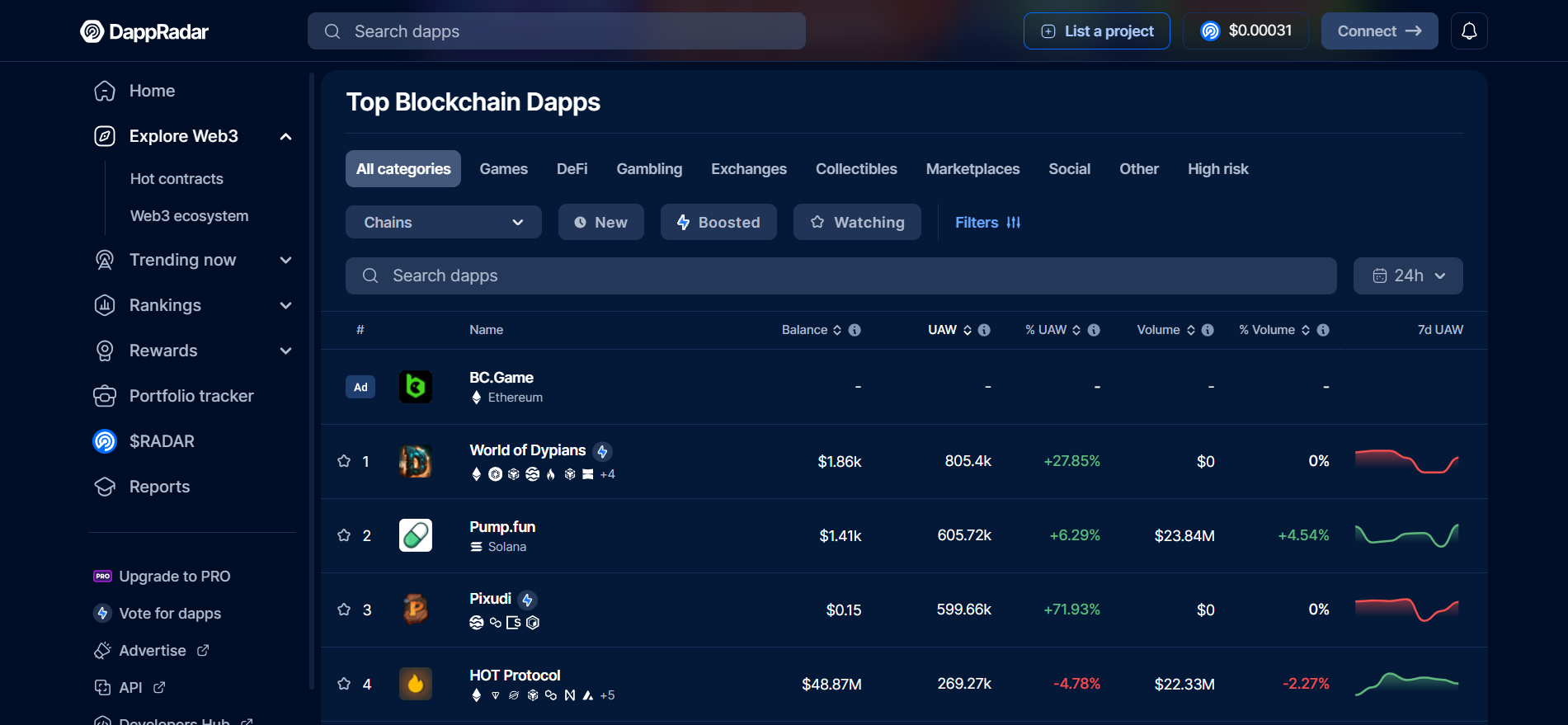Click API external link icon
Viewport: 1568px width, 725px height.
[159, 687]
